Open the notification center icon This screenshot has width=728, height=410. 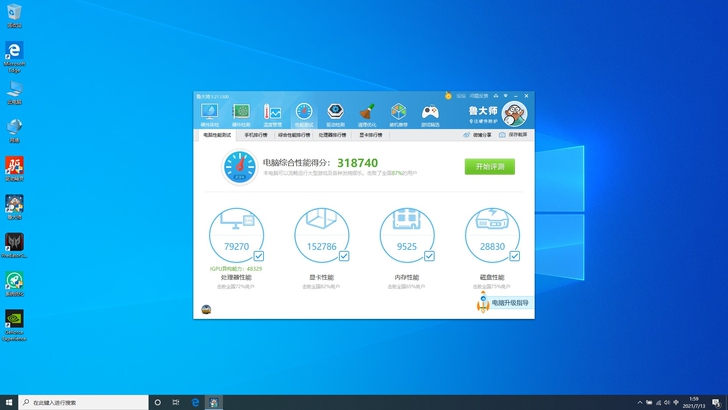click(x=717, y=403)
